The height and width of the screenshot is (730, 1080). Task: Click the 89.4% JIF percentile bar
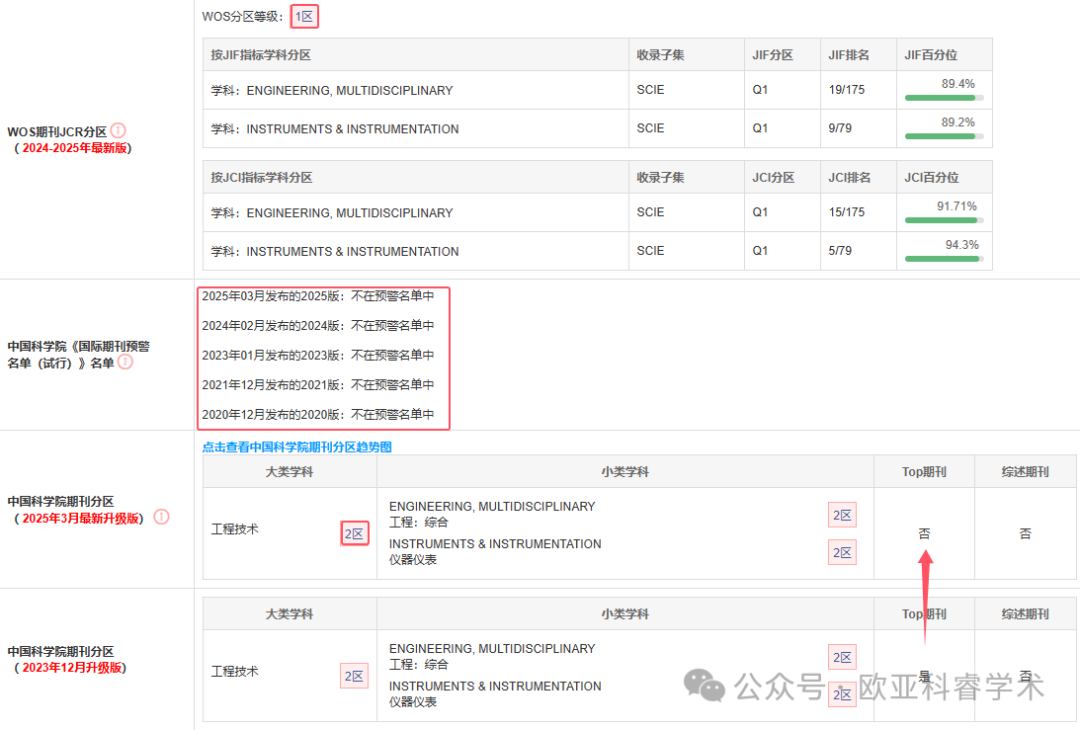tap(944, 98)
